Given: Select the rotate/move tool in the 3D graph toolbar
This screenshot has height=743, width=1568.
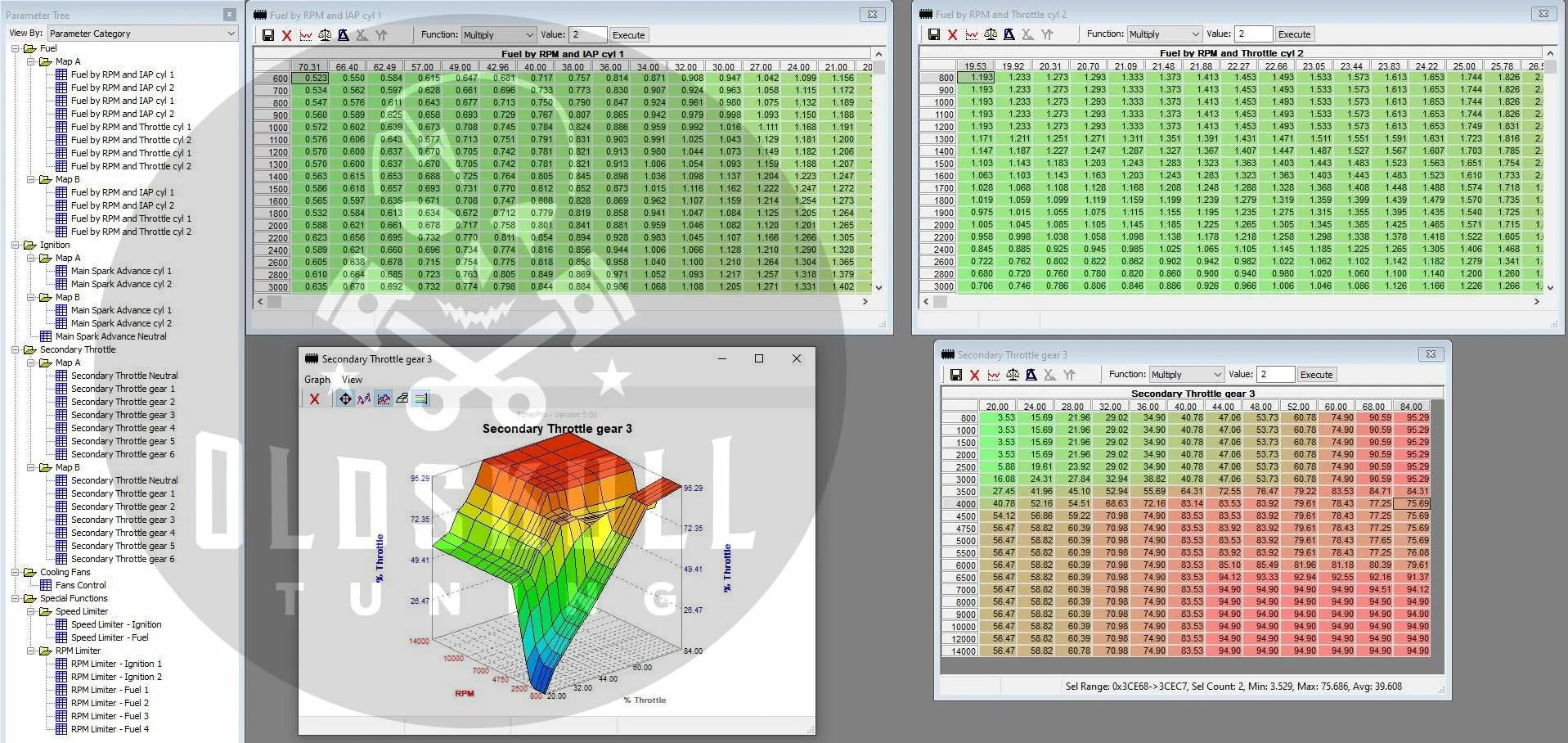Looking at the screenshot, I should pyautogui.click(x=345, y=399).
